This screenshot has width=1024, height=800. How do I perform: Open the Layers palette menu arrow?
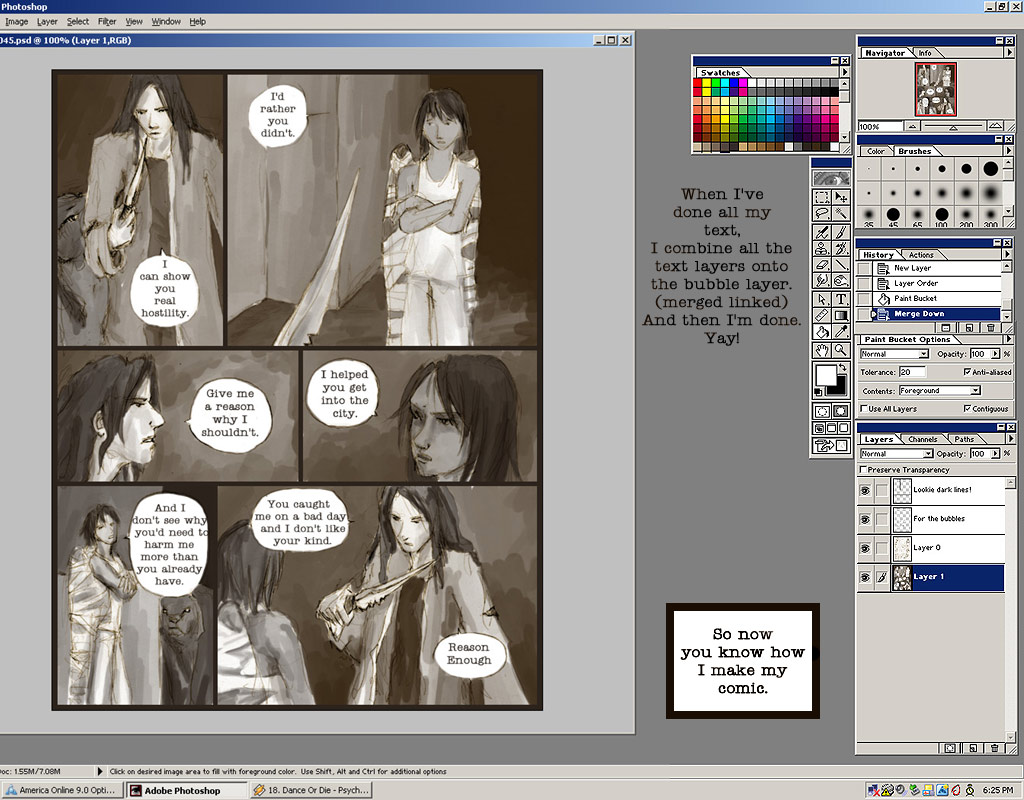[1010, 439]
